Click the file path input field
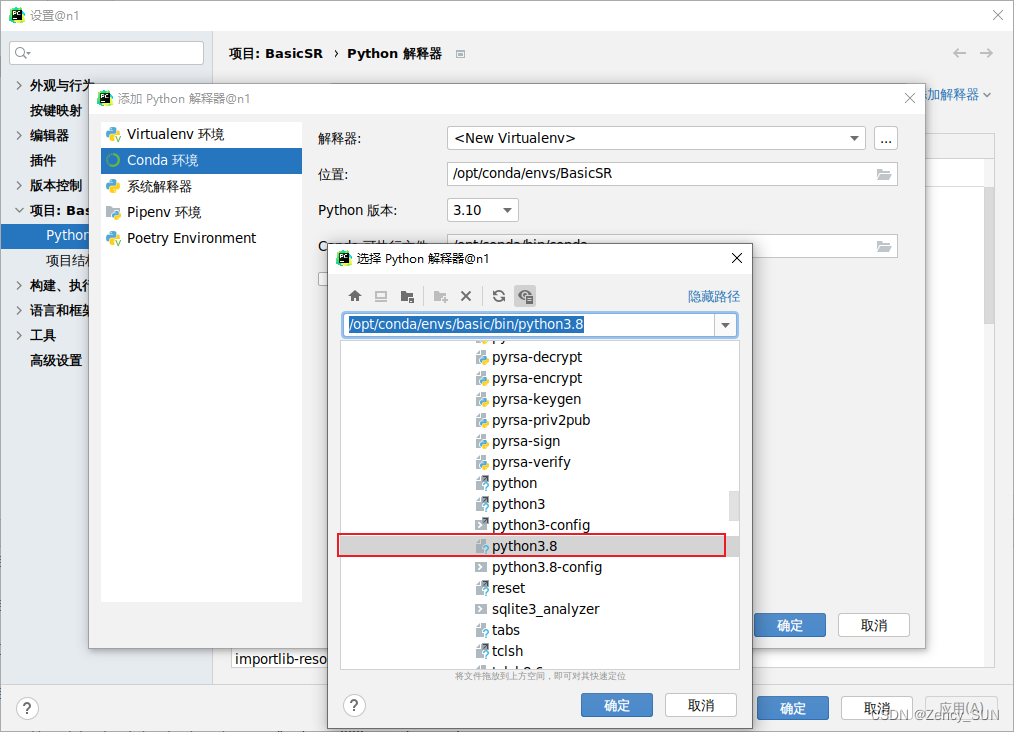This screenshot has width=1014, height=732. 528,325
